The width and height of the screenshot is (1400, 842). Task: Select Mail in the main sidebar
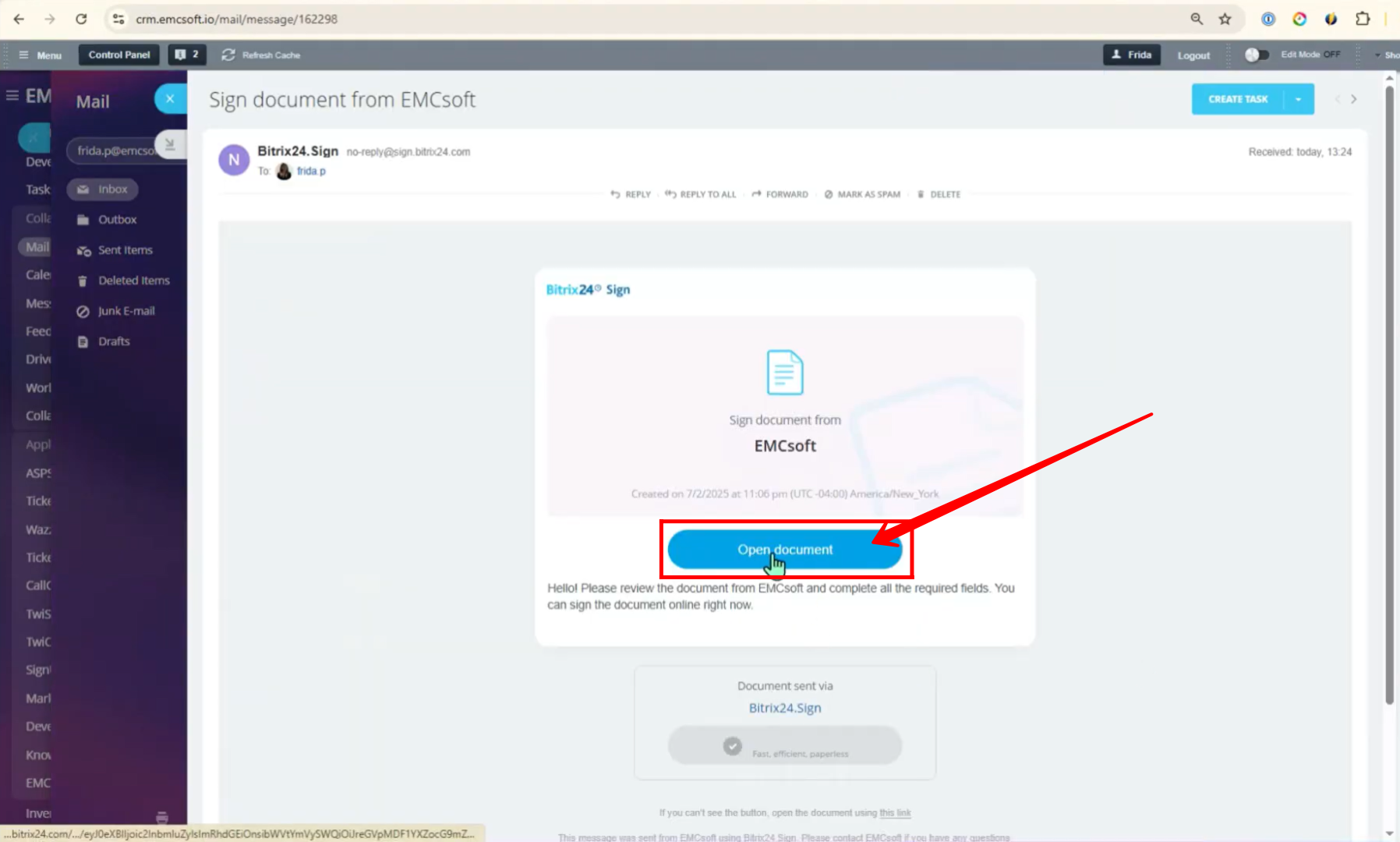coord(35,247)
